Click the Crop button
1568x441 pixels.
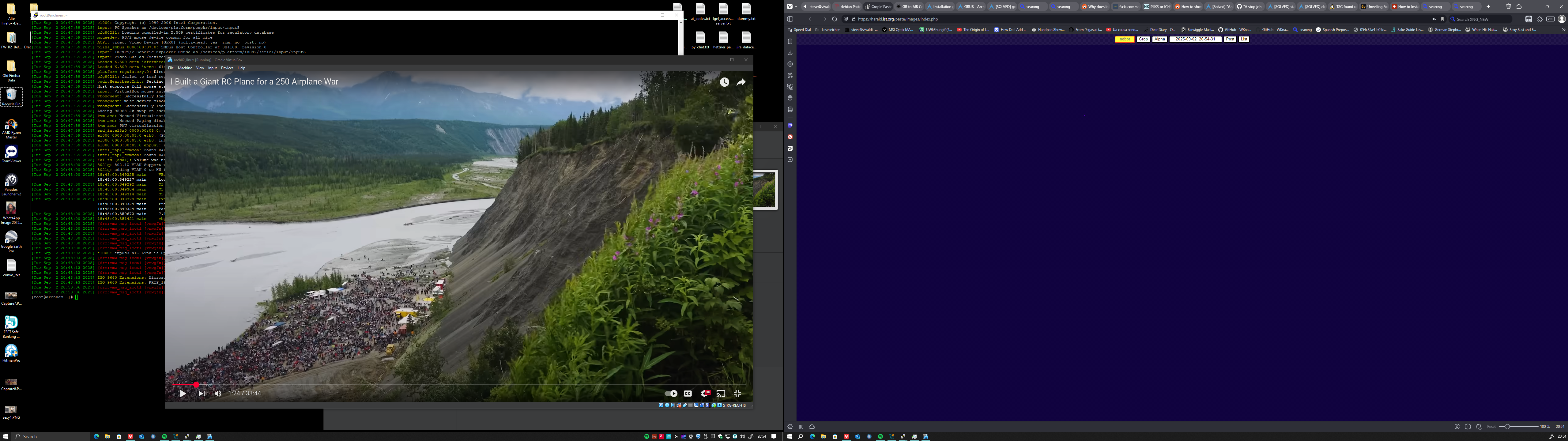1144,39
